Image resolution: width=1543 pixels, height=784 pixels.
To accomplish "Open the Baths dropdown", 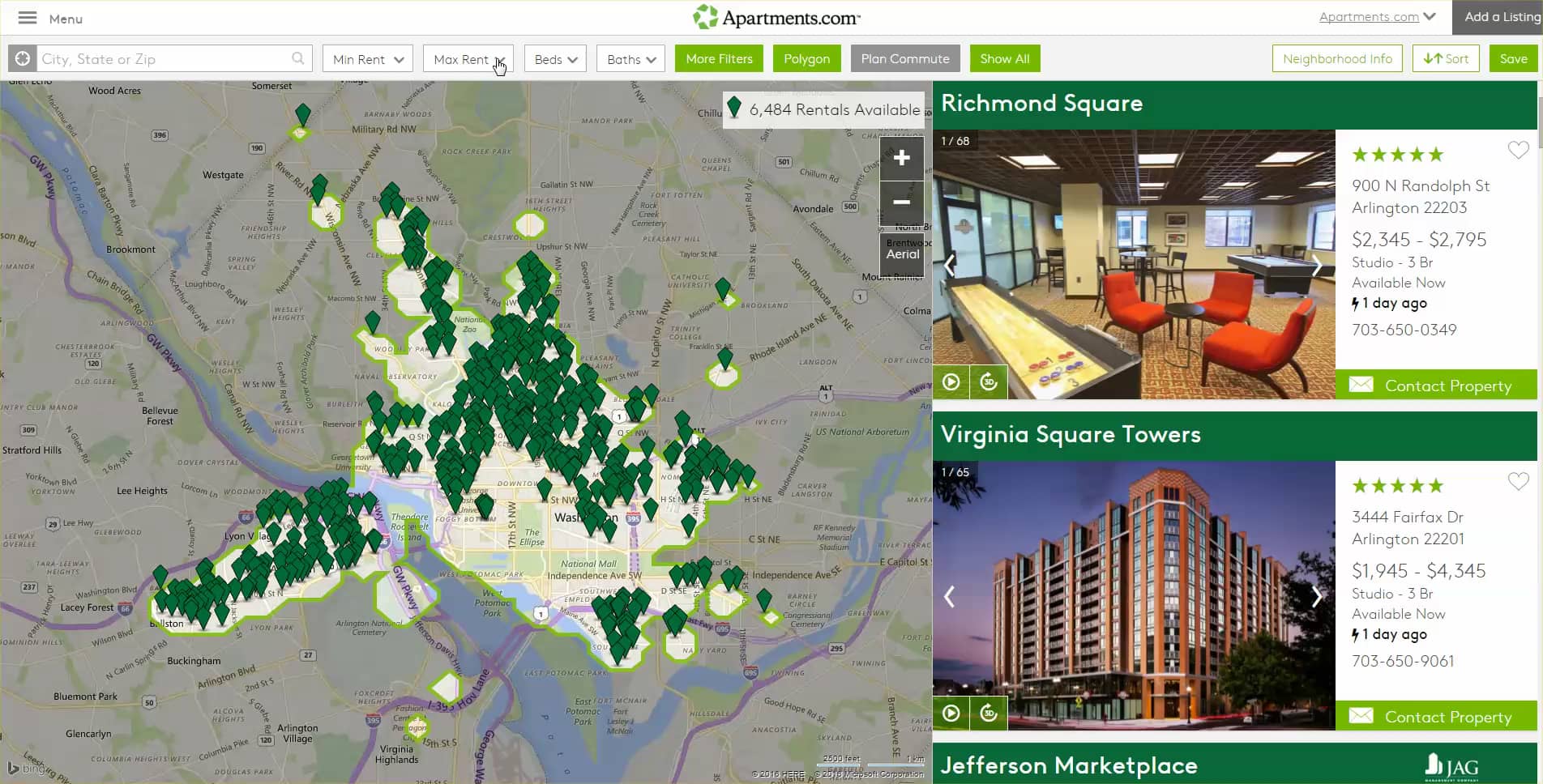I will 631,58.
